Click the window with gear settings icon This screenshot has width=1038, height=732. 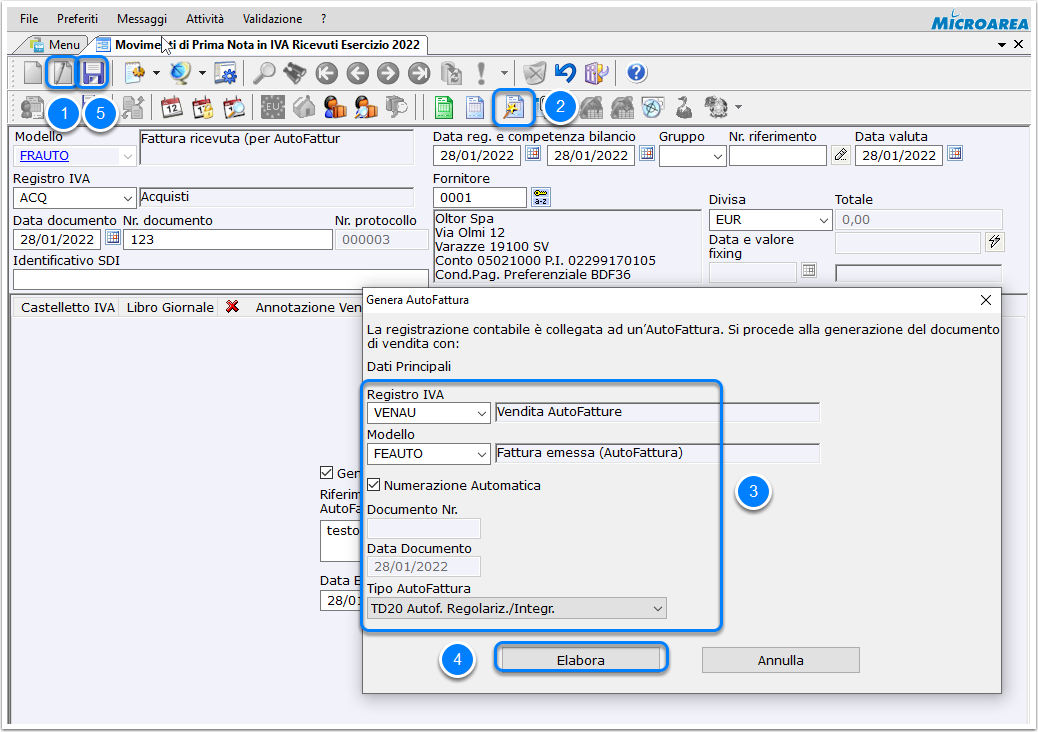[226, 73]
